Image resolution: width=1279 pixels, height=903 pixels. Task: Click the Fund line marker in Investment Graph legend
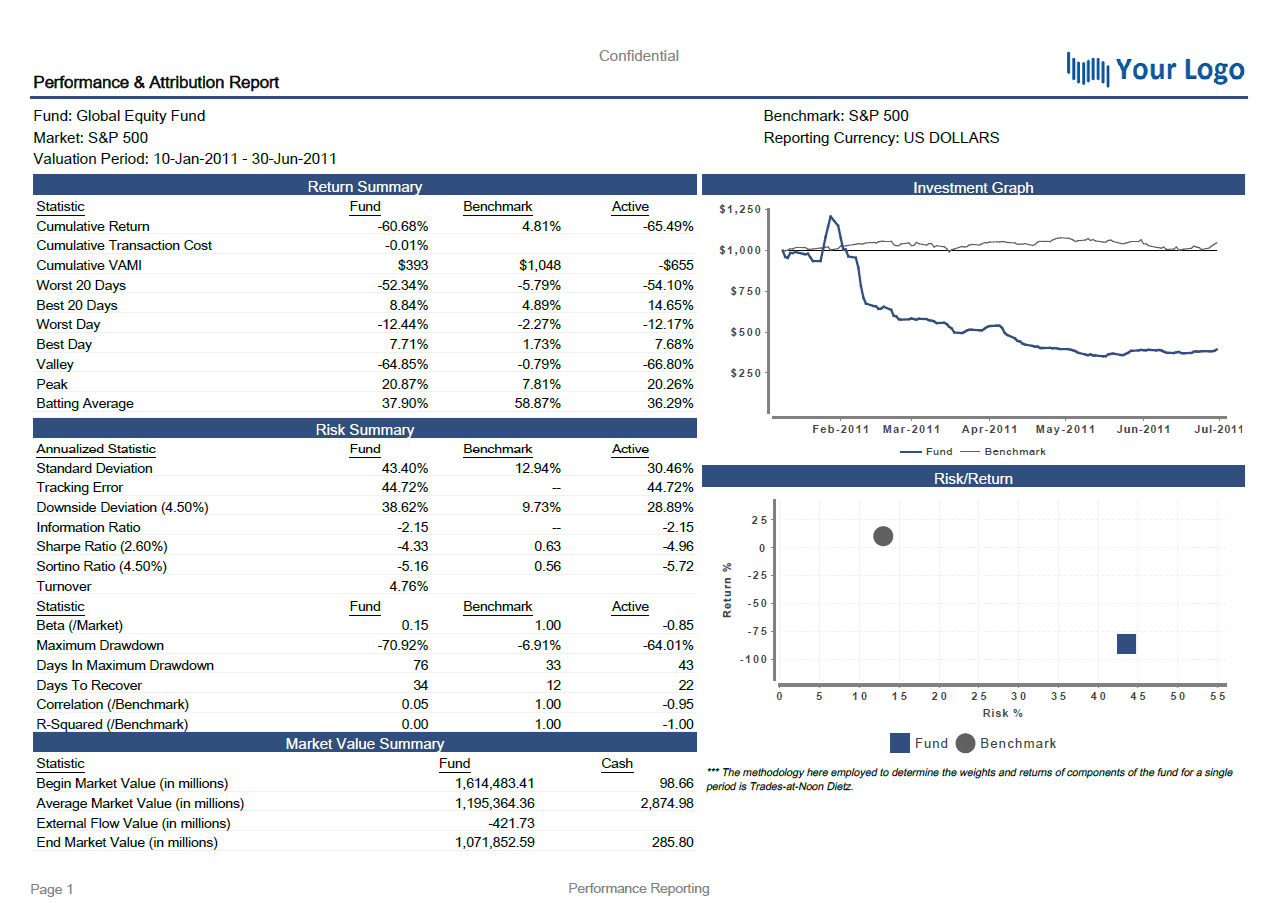point(910,452)
